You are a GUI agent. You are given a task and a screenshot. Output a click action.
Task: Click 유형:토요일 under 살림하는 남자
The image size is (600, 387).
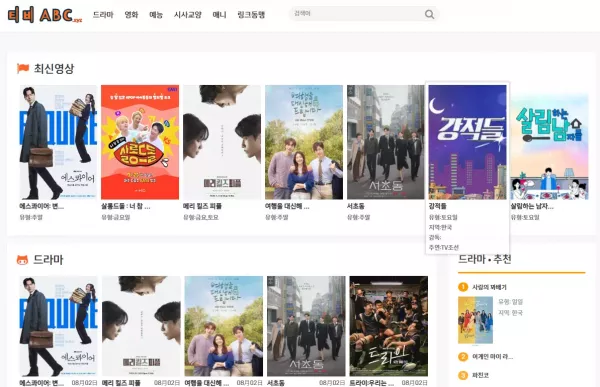[525, 217]
